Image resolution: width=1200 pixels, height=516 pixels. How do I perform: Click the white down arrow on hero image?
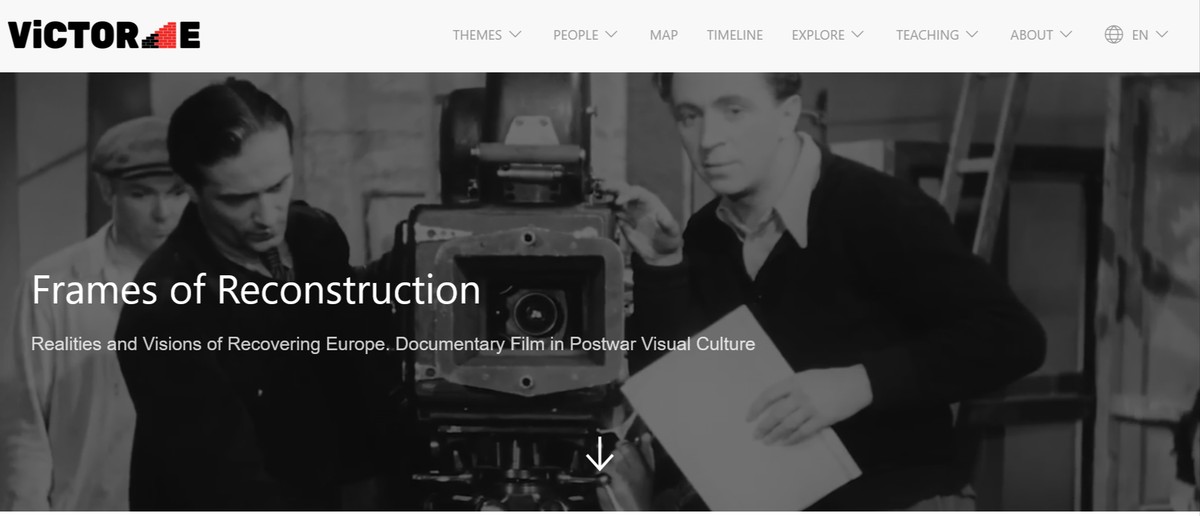[x=599, y=453]
